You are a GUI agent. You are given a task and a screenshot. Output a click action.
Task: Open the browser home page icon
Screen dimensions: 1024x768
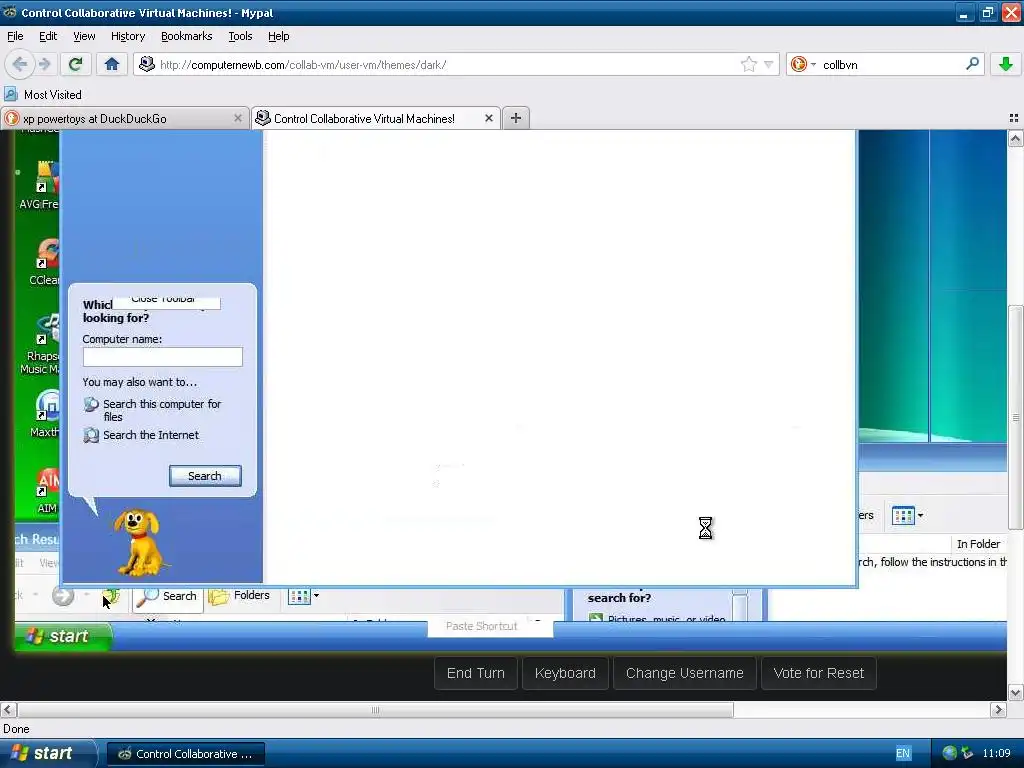112,64
